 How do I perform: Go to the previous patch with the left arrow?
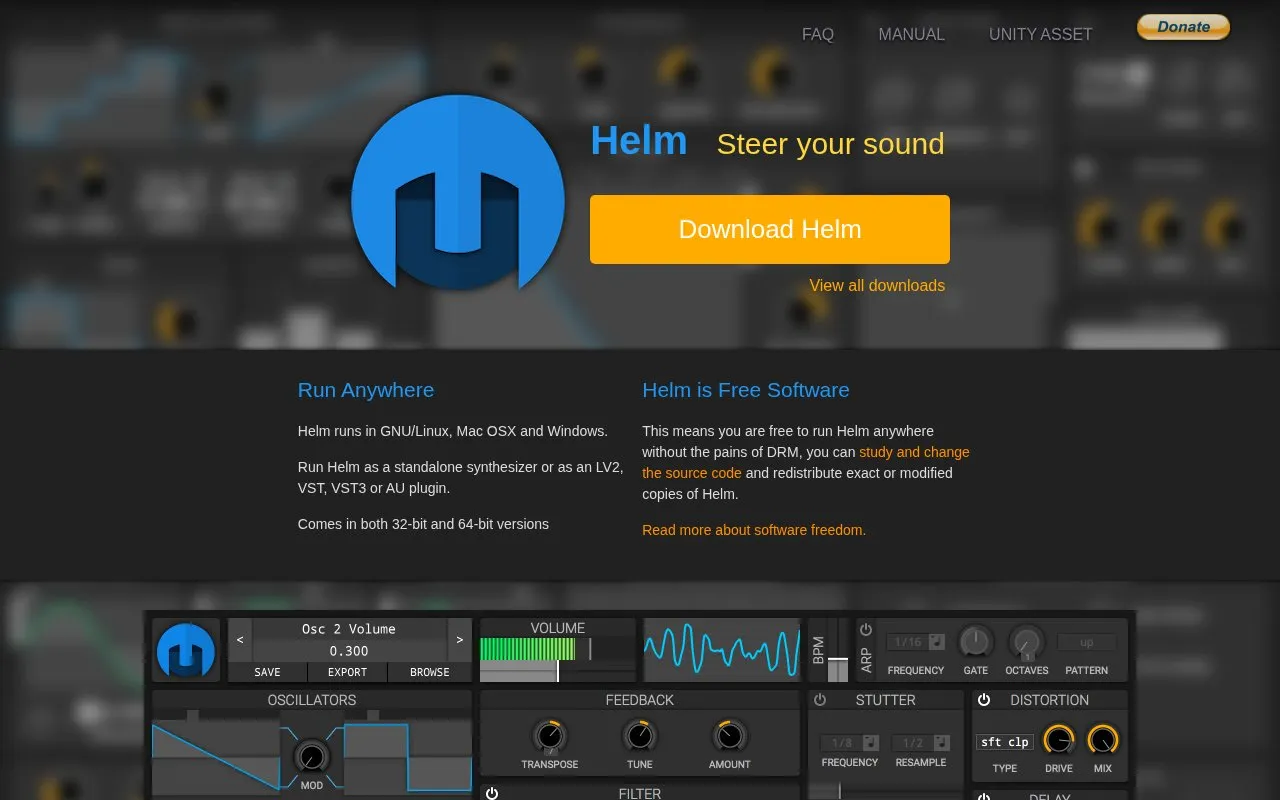pyautogui.click(x=240, y=639)
